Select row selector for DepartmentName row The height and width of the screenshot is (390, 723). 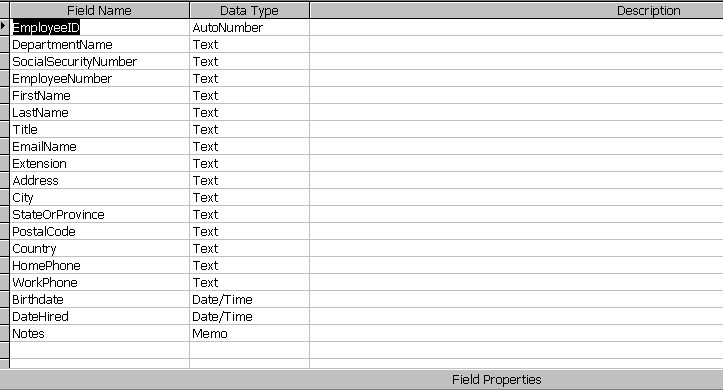pyautogui.click(x=4, y=45)
